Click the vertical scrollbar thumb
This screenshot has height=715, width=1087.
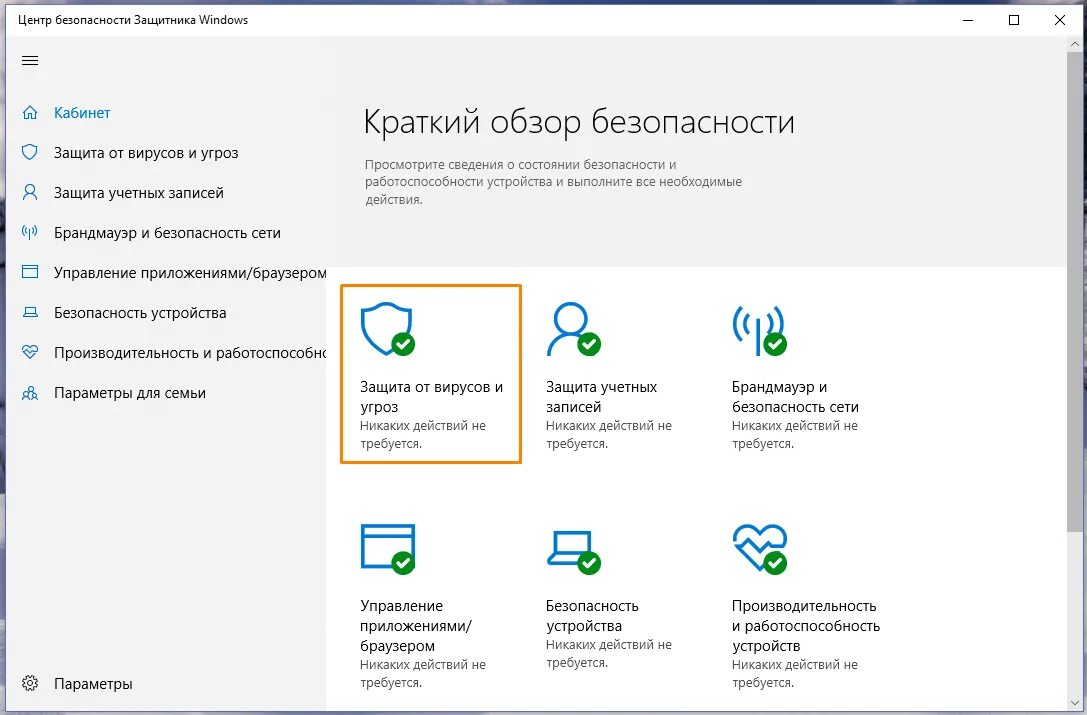1075,291
